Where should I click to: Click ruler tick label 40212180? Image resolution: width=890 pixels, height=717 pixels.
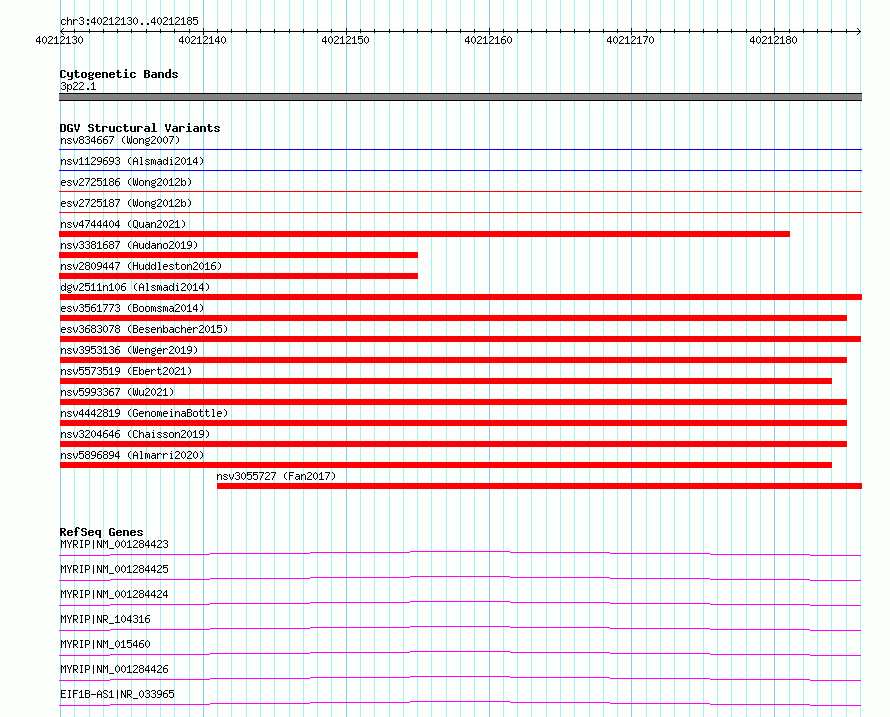pos(773,40)
